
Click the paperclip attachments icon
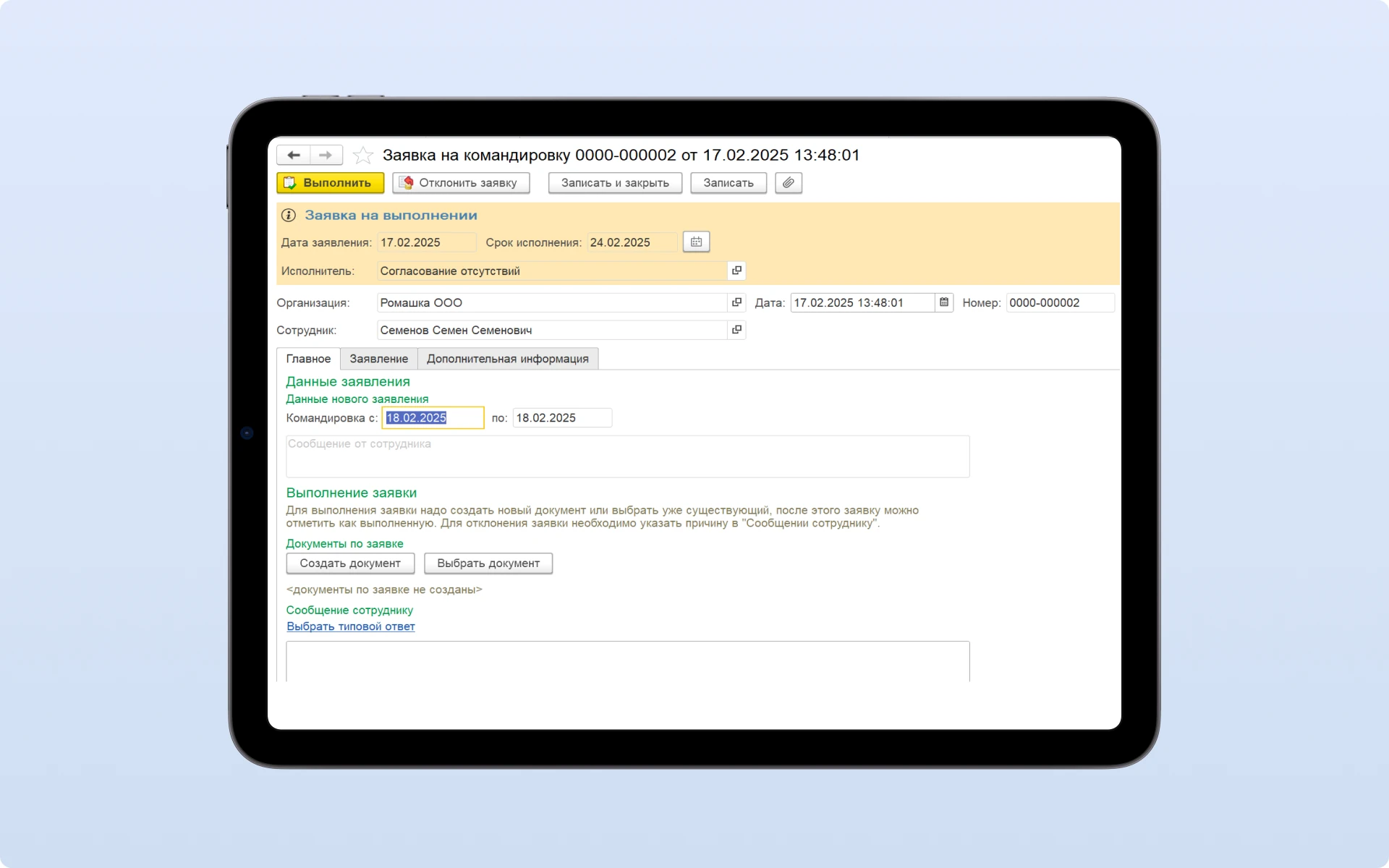[788, 183]
